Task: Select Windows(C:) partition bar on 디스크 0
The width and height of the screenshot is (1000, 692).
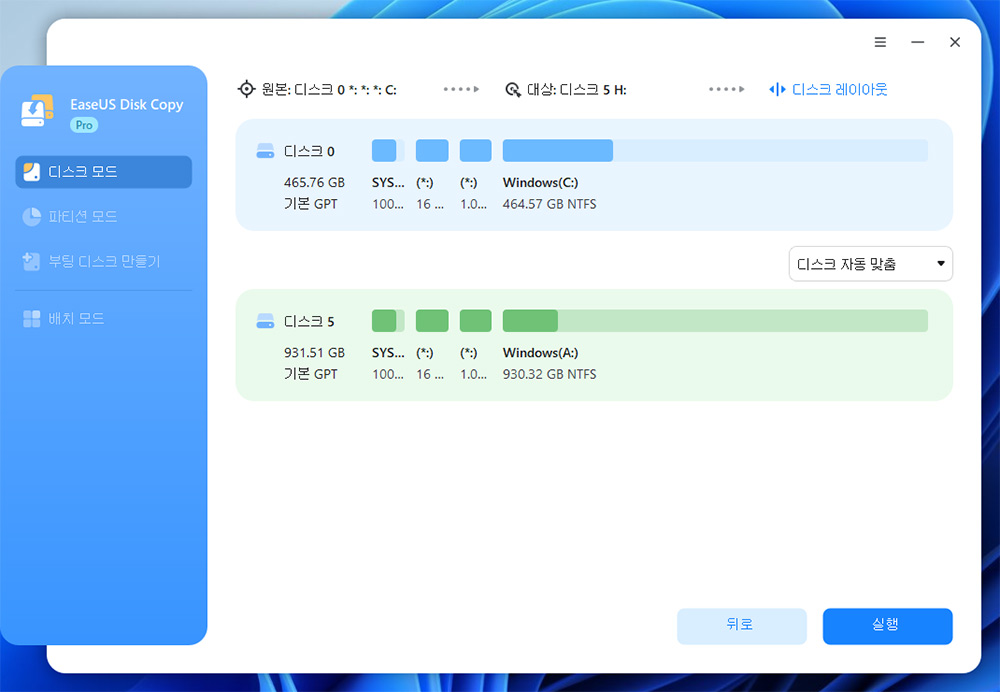Action: 715,151
